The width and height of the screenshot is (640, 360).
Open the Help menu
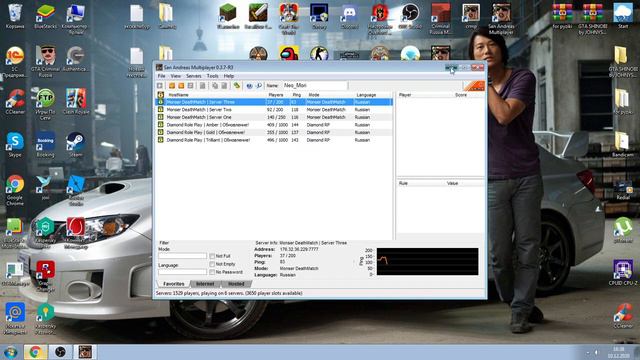point(229,76)
